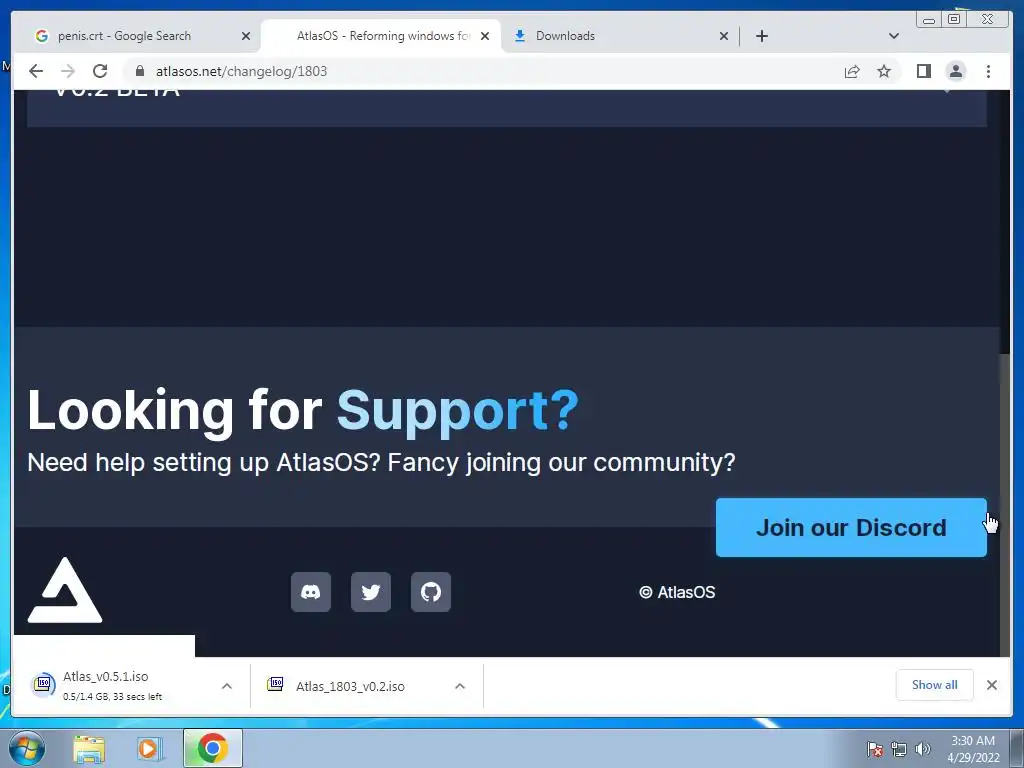
Task: Click the AtlasOS triangle logo
Action: tap(65, 590)
